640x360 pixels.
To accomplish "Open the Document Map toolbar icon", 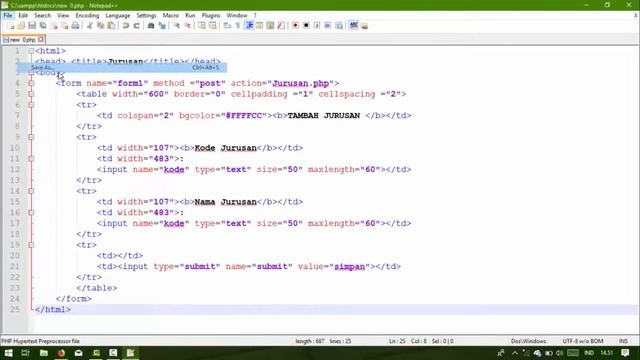I will point(270,26).
